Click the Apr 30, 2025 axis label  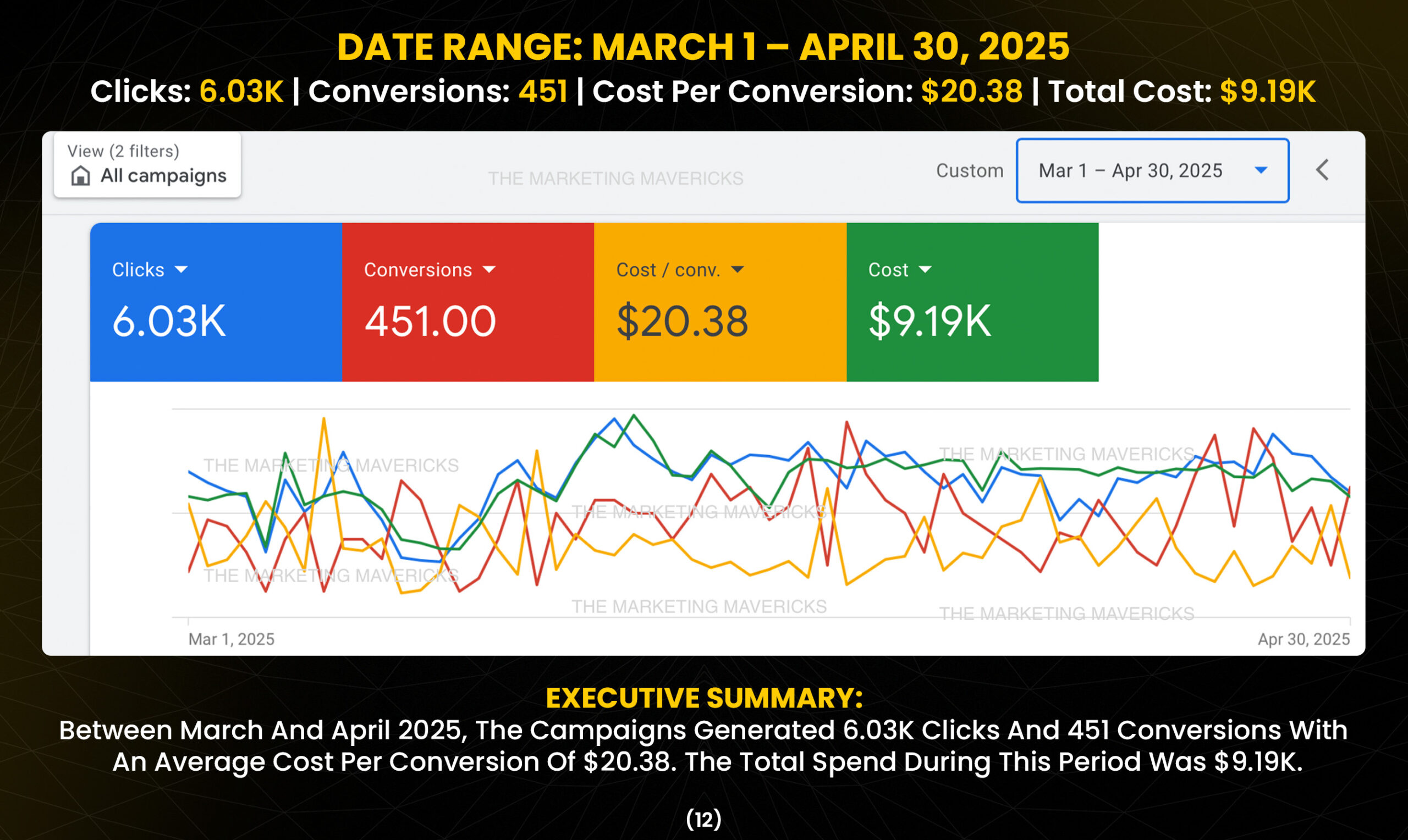[x=1304, y=639]
